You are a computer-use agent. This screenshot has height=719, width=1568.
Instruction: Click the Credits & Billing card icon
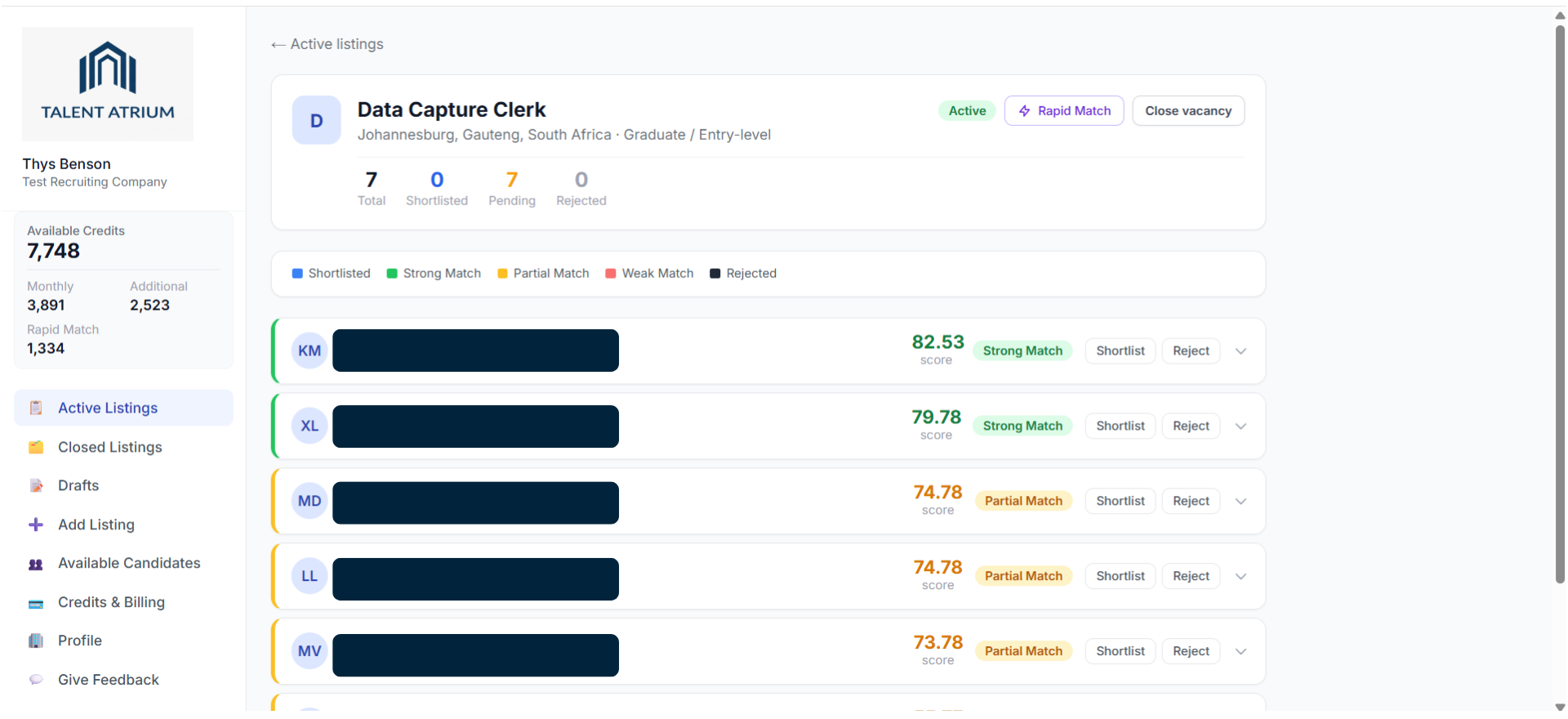tap(36, 603)
